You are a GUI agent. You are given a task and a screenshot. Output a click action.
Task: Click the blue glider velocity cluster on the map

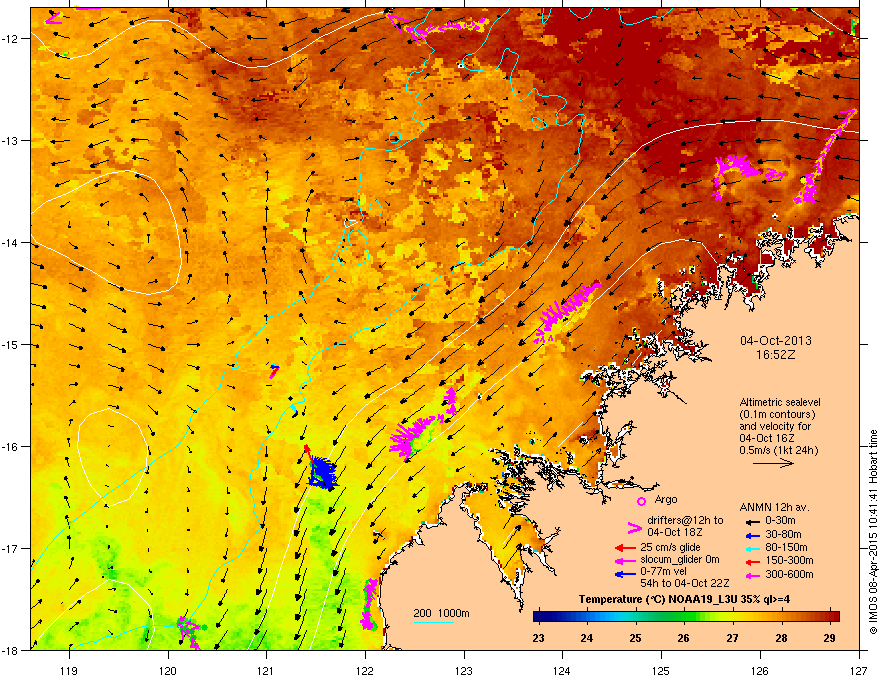tap(323, 472)
